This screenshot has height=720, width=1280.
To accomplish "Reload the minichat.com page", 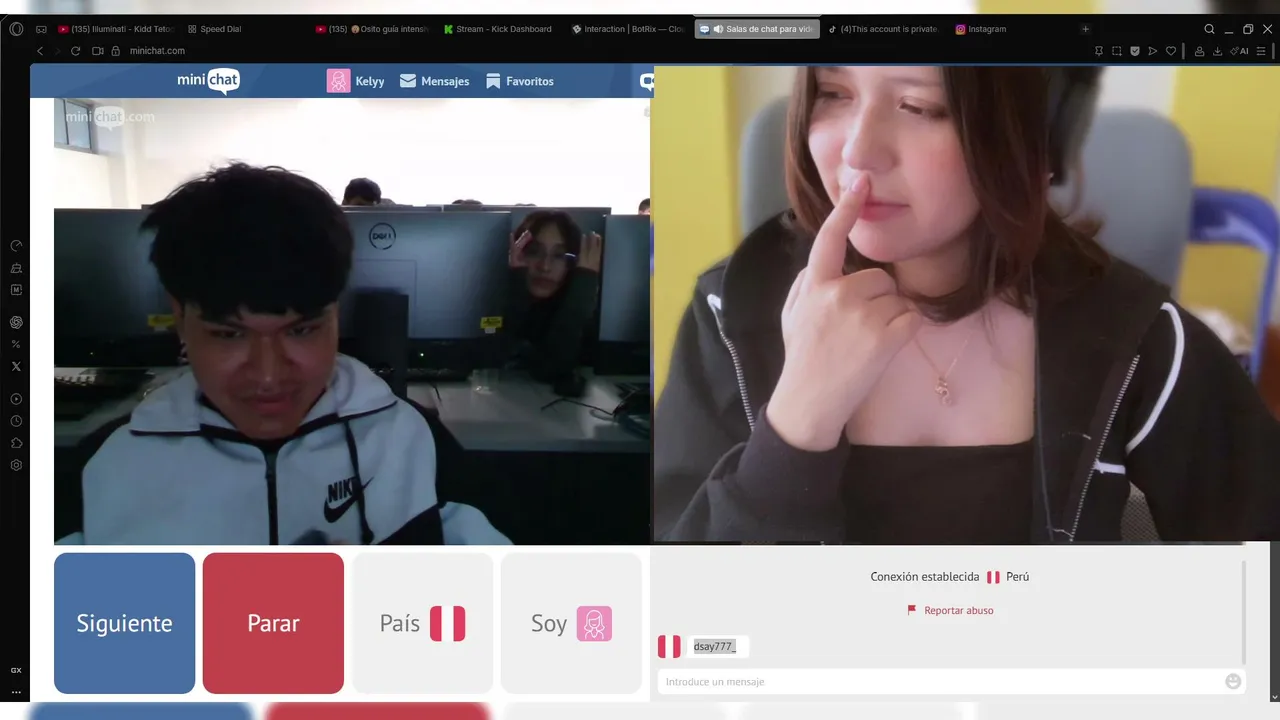I will point(75,51).
